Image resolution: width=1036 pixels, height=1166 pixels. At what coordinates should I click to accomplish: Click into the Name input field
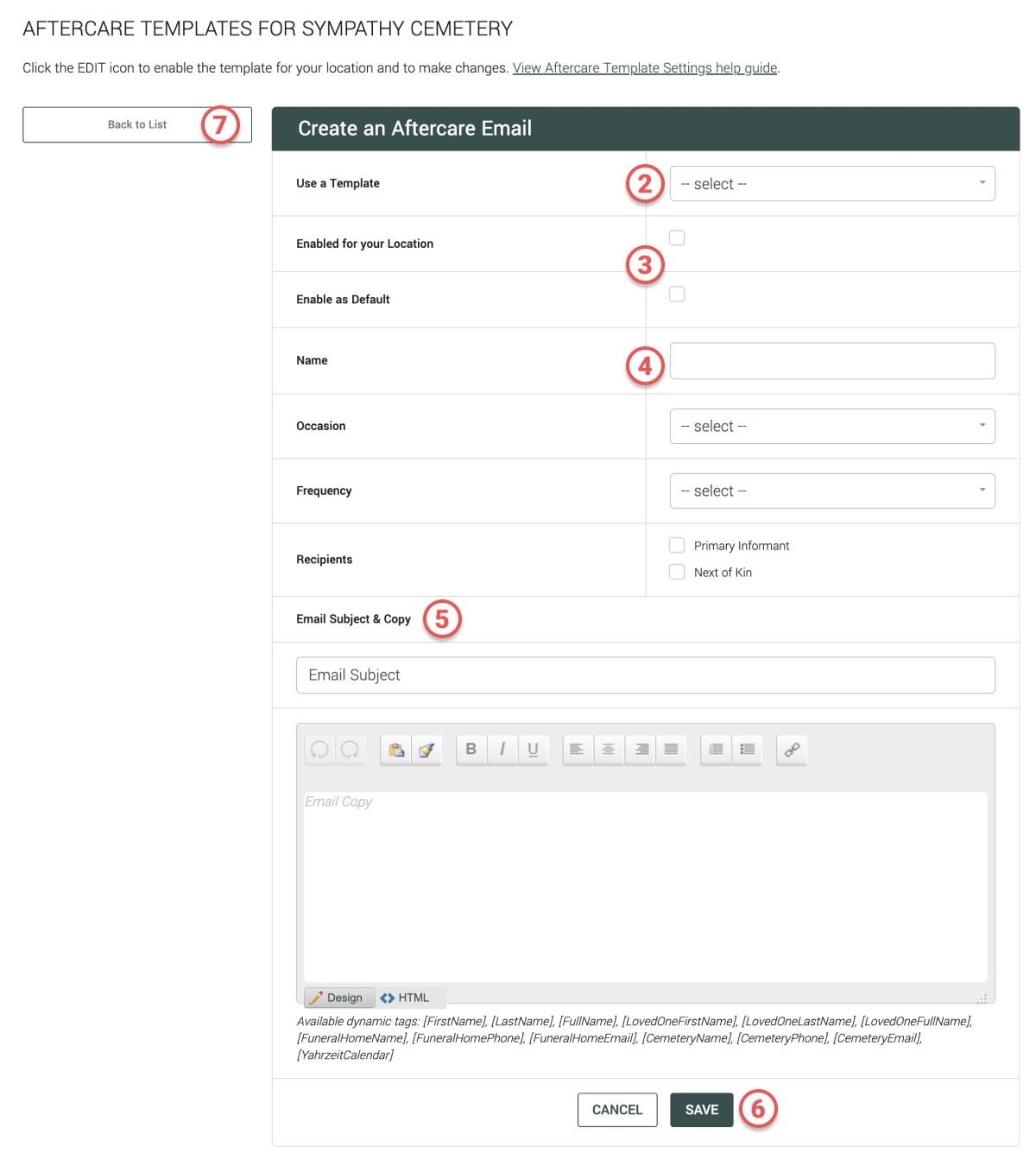click(x=832, y=361)
